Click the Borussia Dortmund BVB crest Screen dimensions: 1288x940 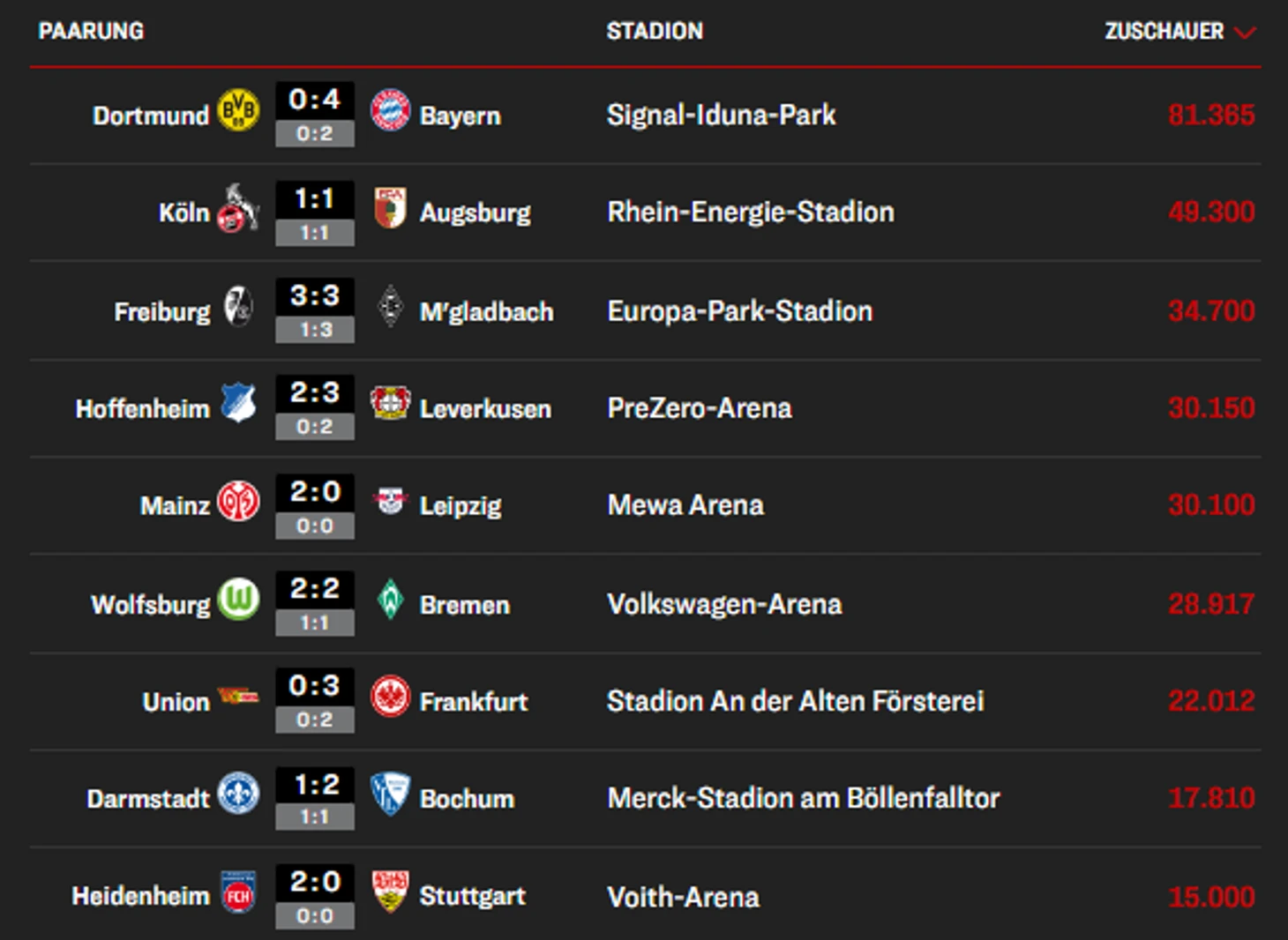[238, 110]
